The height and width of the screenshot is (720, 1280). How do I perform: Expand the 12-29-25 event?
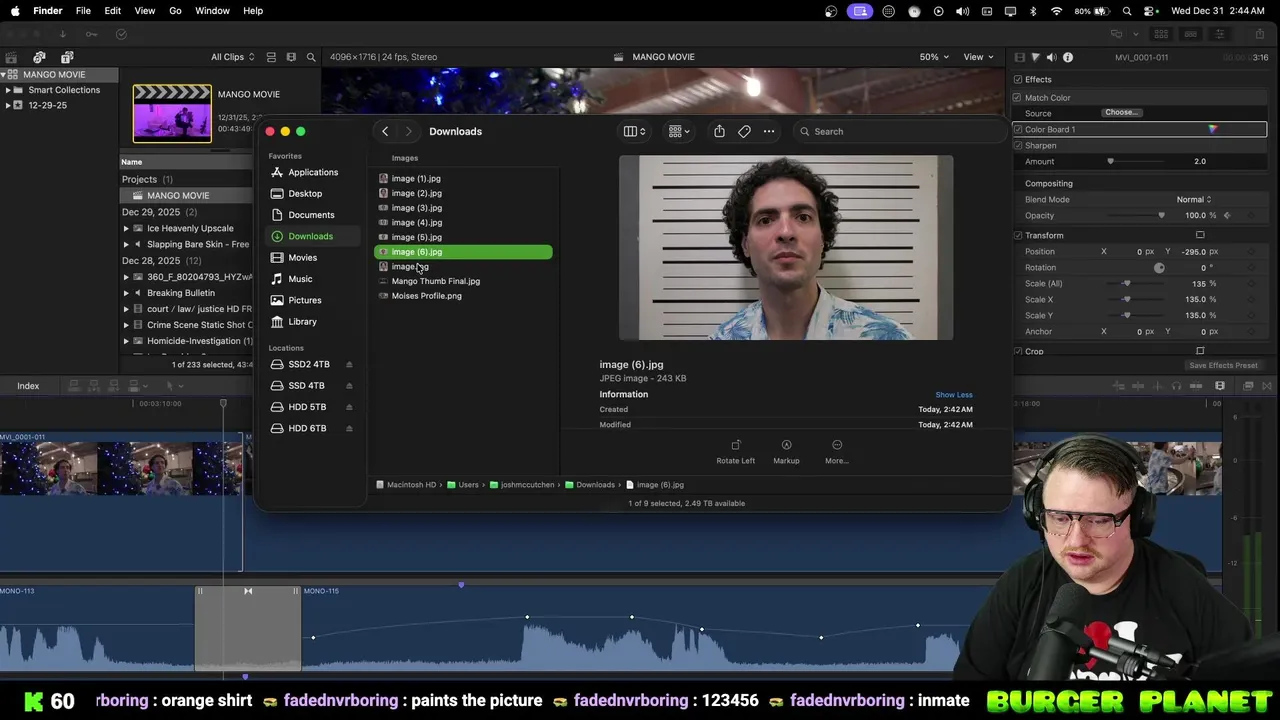[x=7, y=105]
